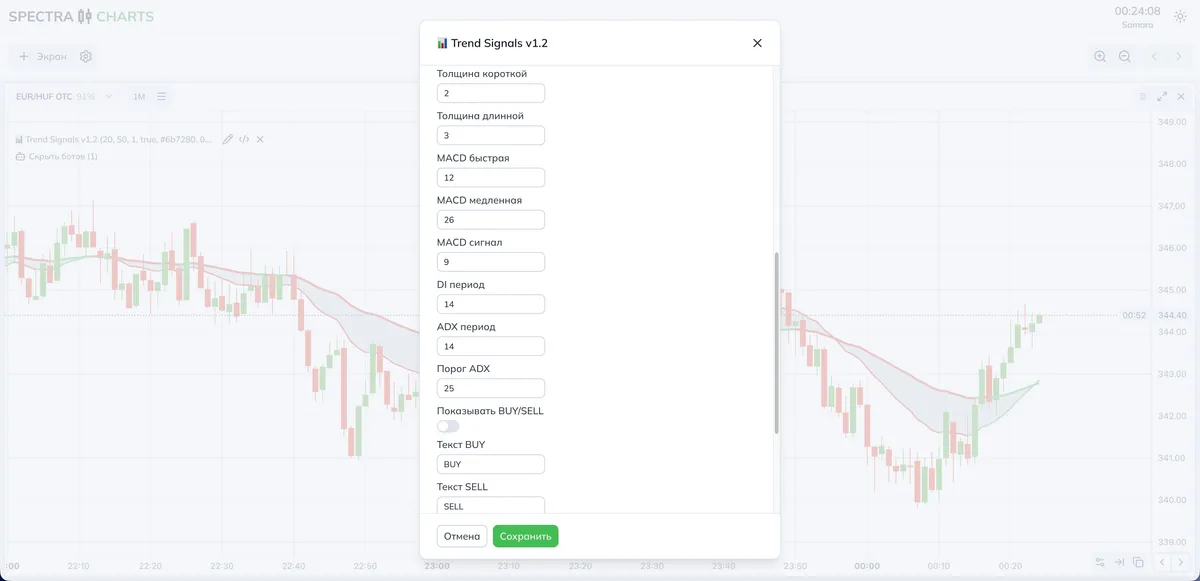Click the expand chart arrows icon

pyautogui.click(x=1162, y=96)
